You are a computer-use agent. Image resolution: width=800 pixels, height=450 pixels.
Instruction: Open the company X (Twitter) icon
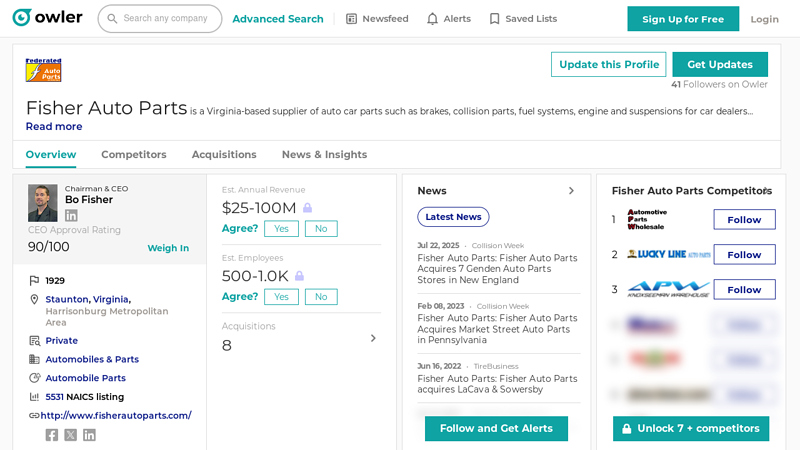click(x=71, y=435)
